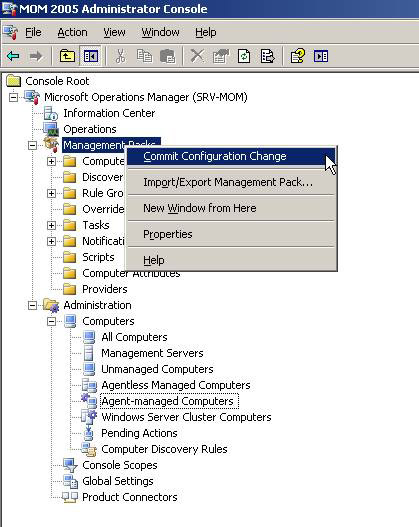419x527 pixels.
Task: Click the All Computers icon
Action: (89, 337)
